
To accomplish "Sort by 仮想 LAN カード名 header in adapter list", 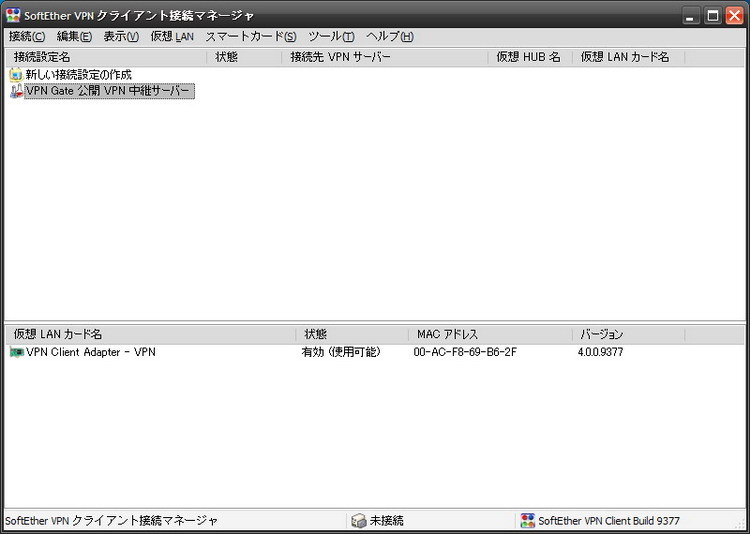I will (x=150, y=334).
